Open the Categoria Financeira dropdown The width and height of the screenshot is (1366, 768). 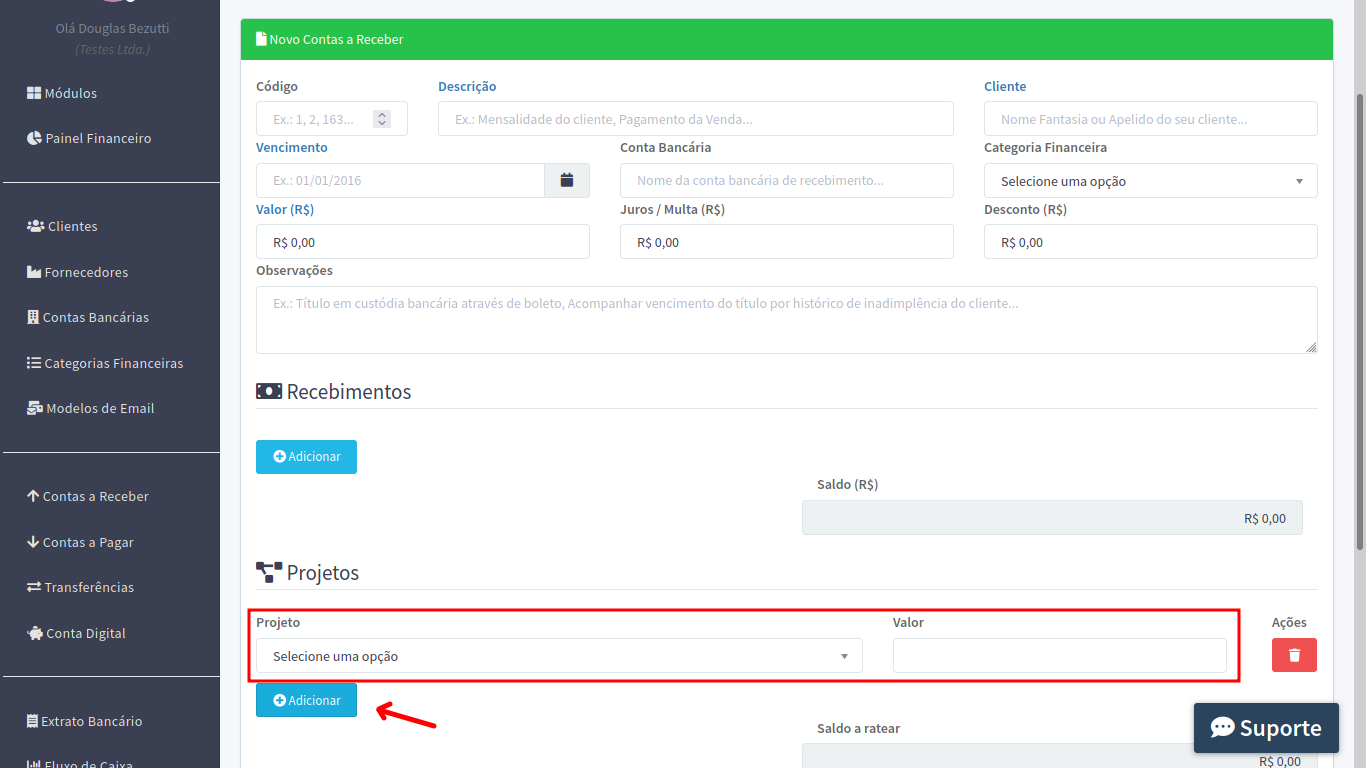(x=1151, y=181)
